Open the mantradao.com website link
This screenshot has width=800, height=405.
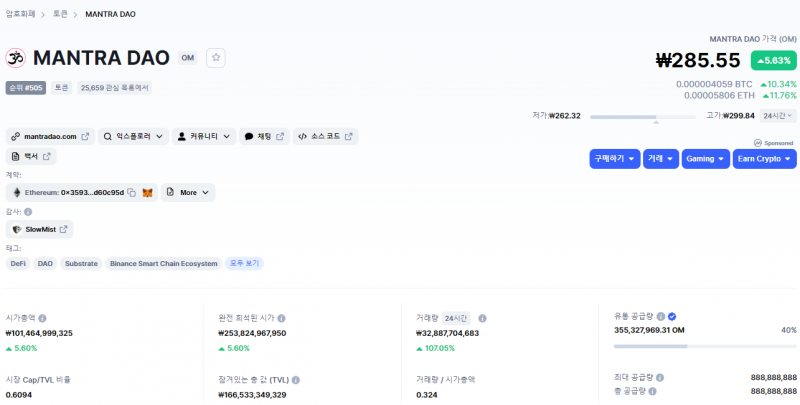[50, 136]
